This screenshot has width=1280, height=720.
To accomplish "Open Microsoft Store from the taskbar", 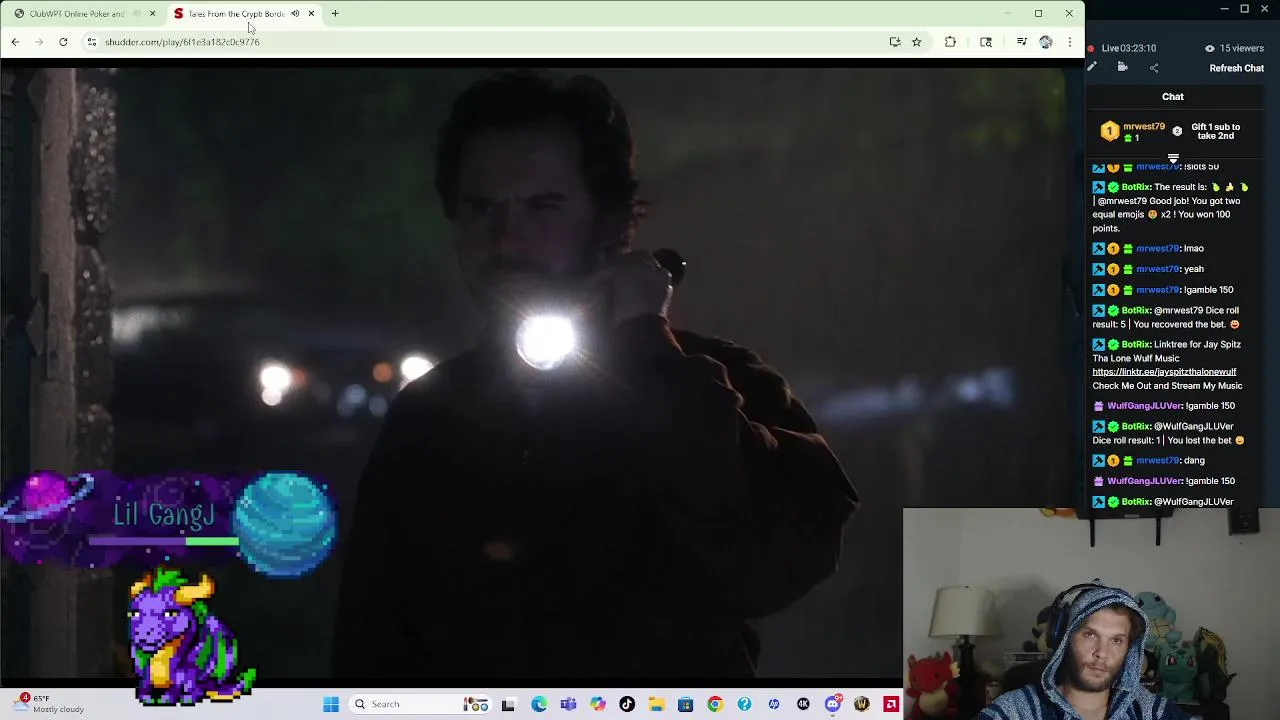I will [685, 704].
